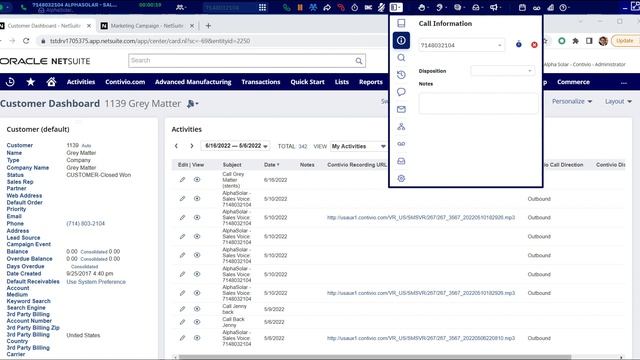Edit the Call Grey Matter activity (pencil)
The image size is (640, 360).
tap(182, 180)
